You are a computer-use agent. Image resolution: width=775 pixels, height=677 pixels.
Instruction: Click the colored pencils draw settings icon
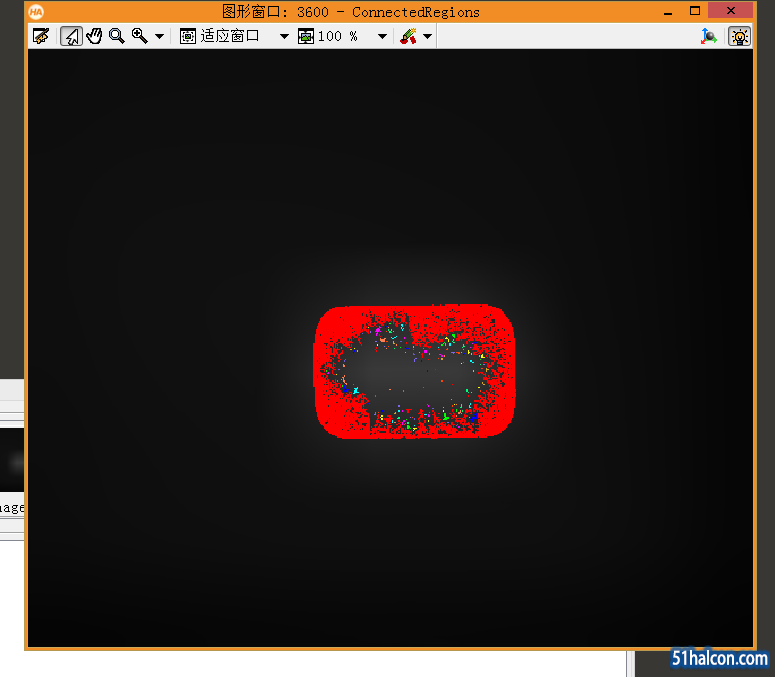click(x=408, y=36)
